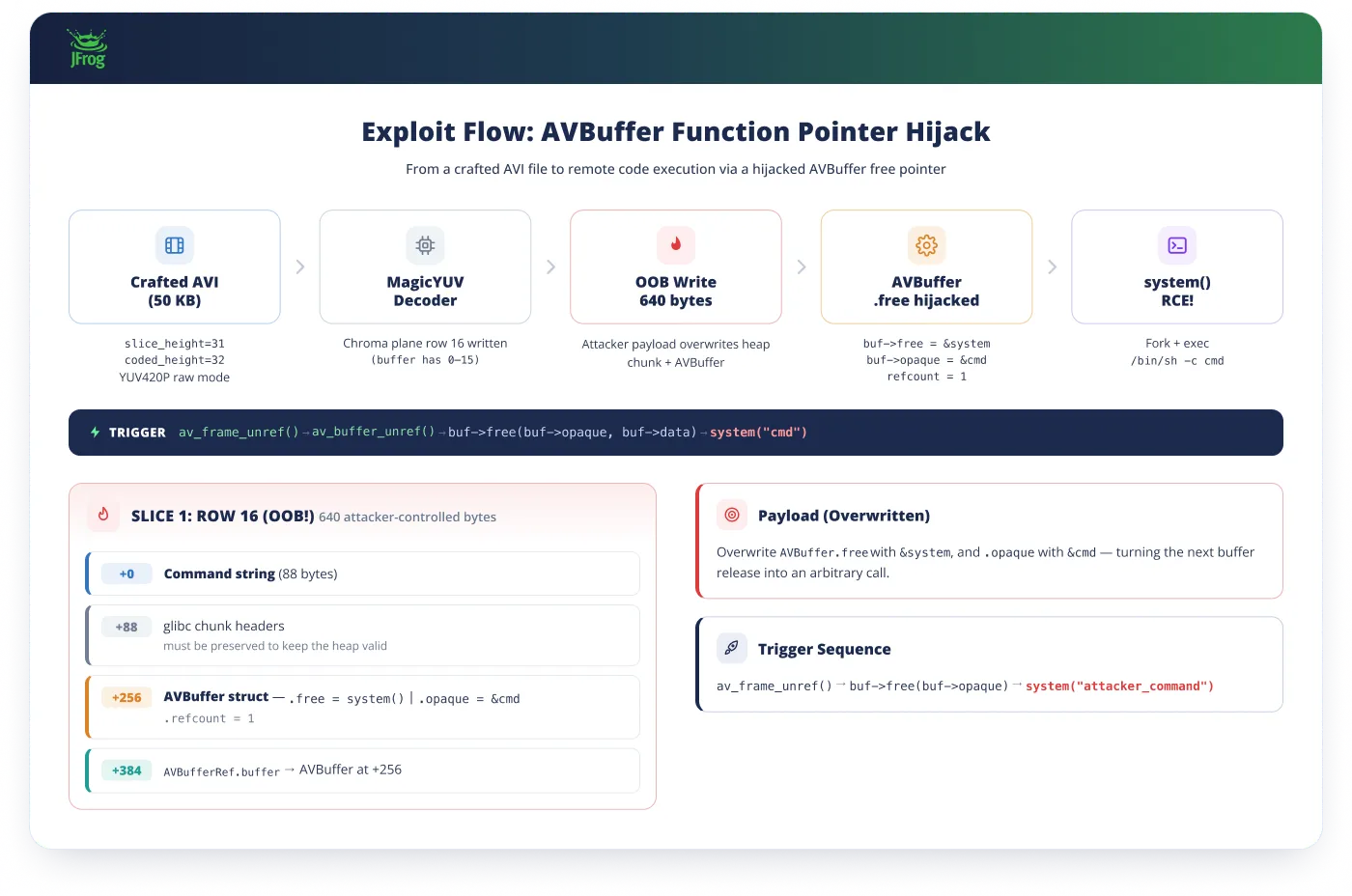Click the lightning bolt icon beside TRIGGER
1352x896 pixels.
(x=96, y=433)
